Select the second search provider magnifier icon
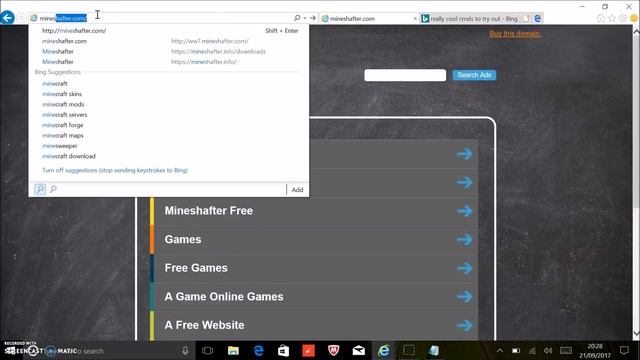Screen dimensions: 640x360 click(x=53, y=189)
